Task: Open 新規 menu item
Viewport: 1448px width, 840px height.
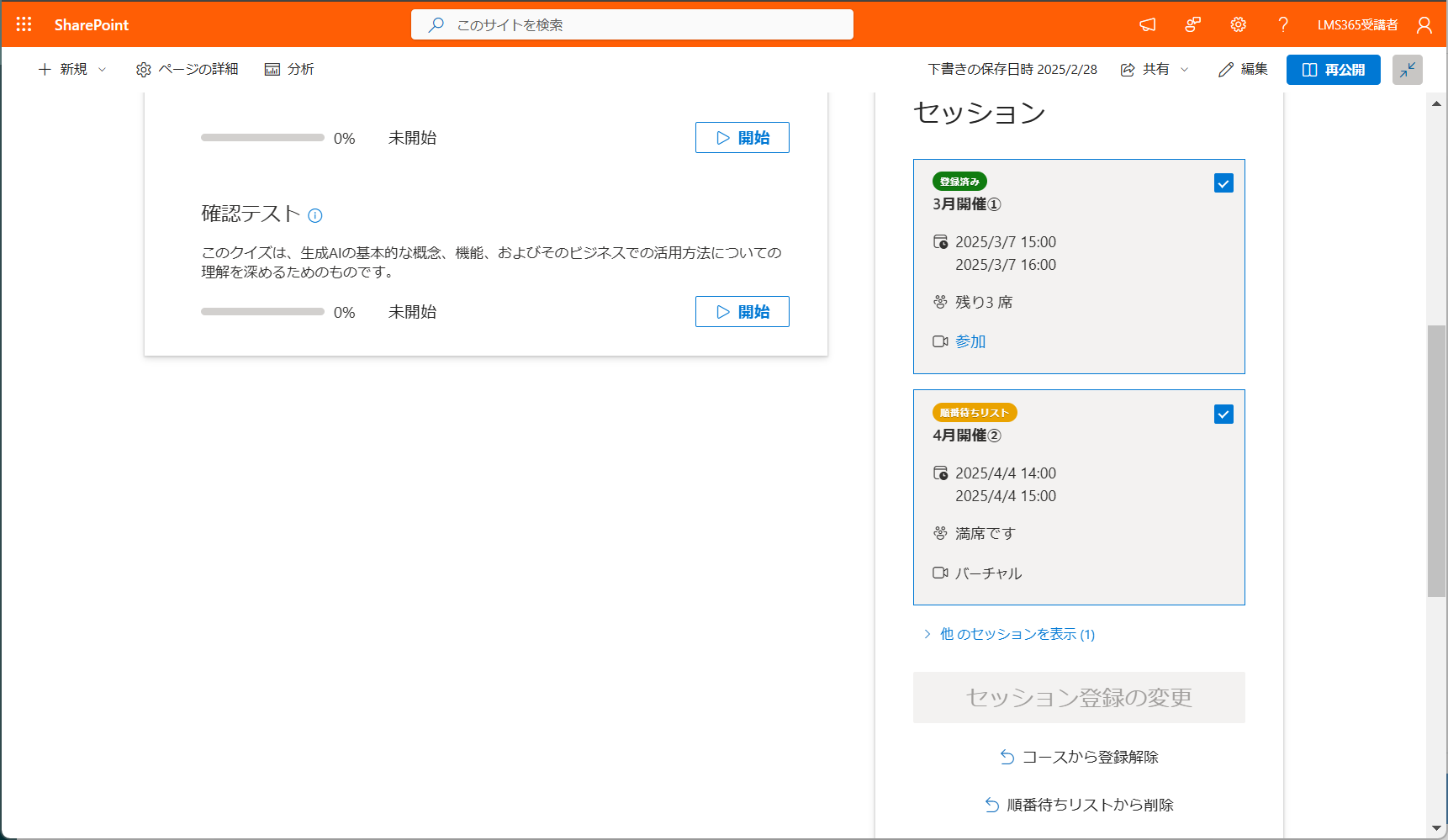Action: point(73,70)
